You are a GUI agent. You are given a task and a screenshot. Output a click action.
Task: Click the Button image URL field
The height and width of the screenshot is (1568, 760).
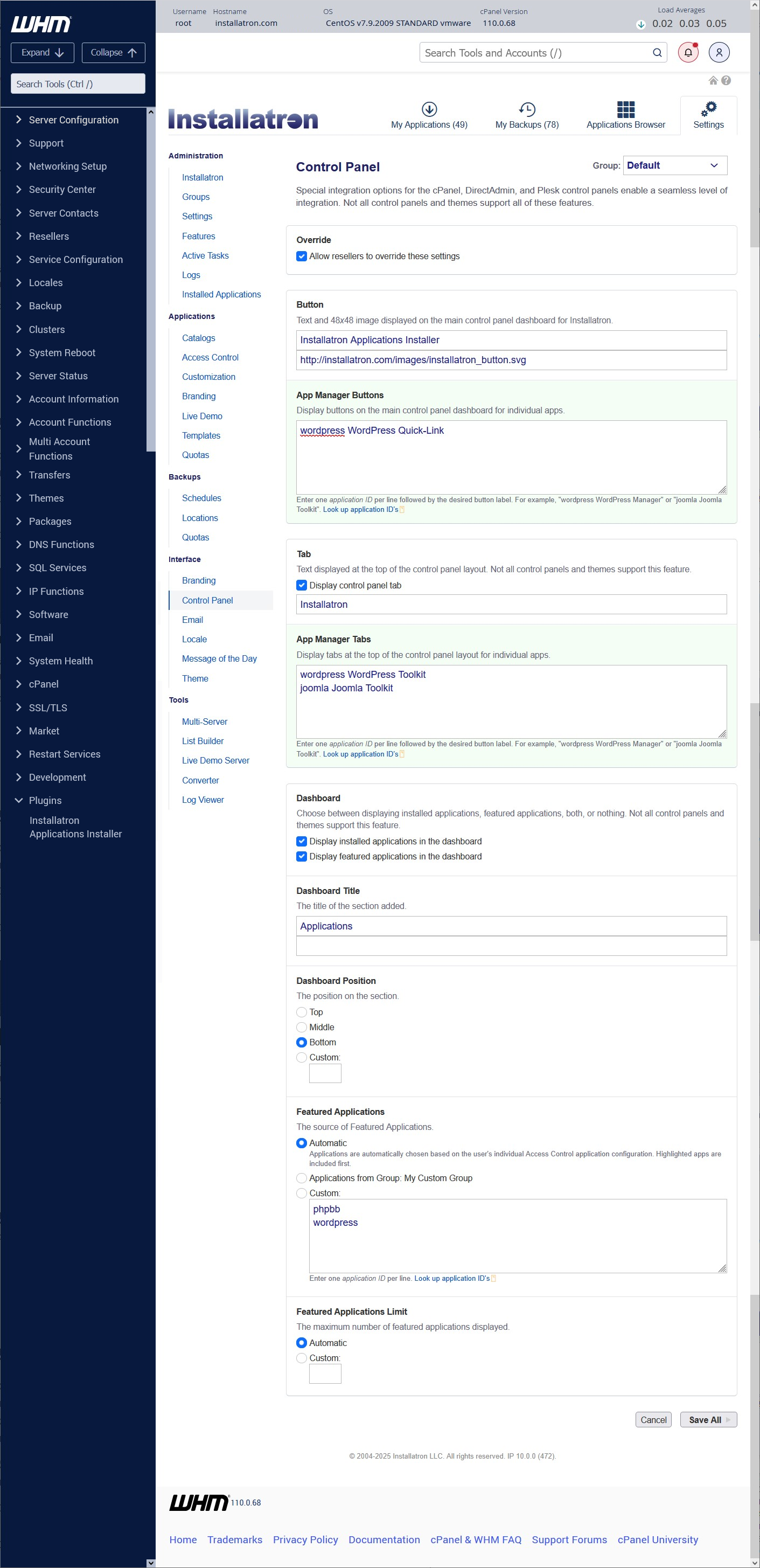click(511, 360)
